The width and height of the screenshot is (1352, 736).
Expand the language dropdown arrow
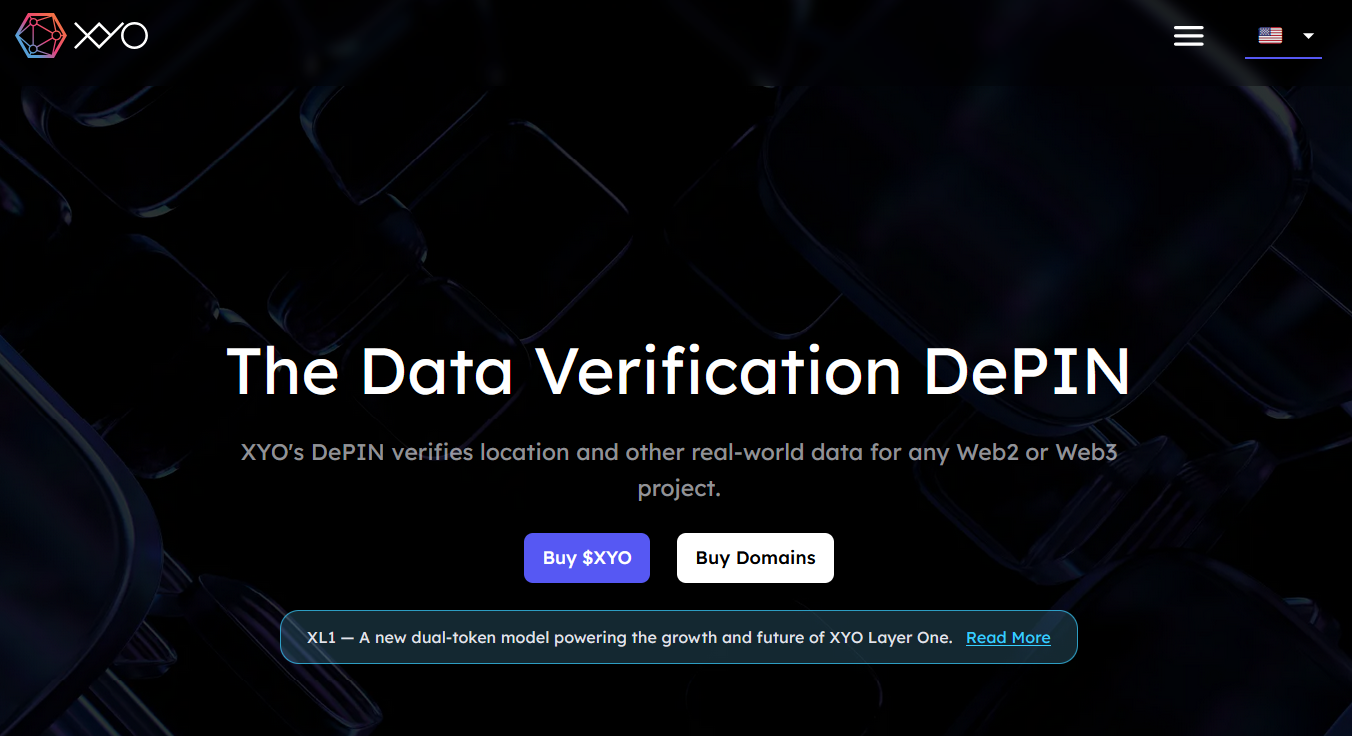point(1308,36)
